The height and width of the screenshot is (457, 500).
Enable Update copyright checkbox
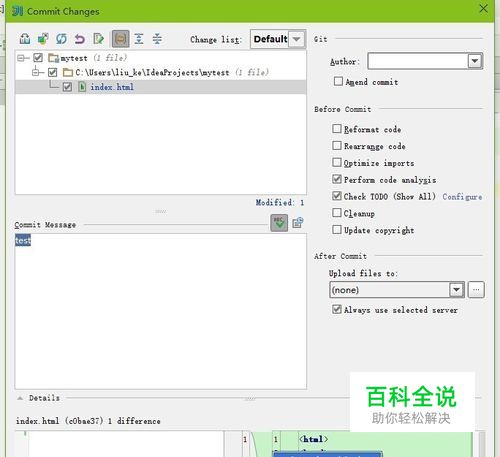coord(337,229)
